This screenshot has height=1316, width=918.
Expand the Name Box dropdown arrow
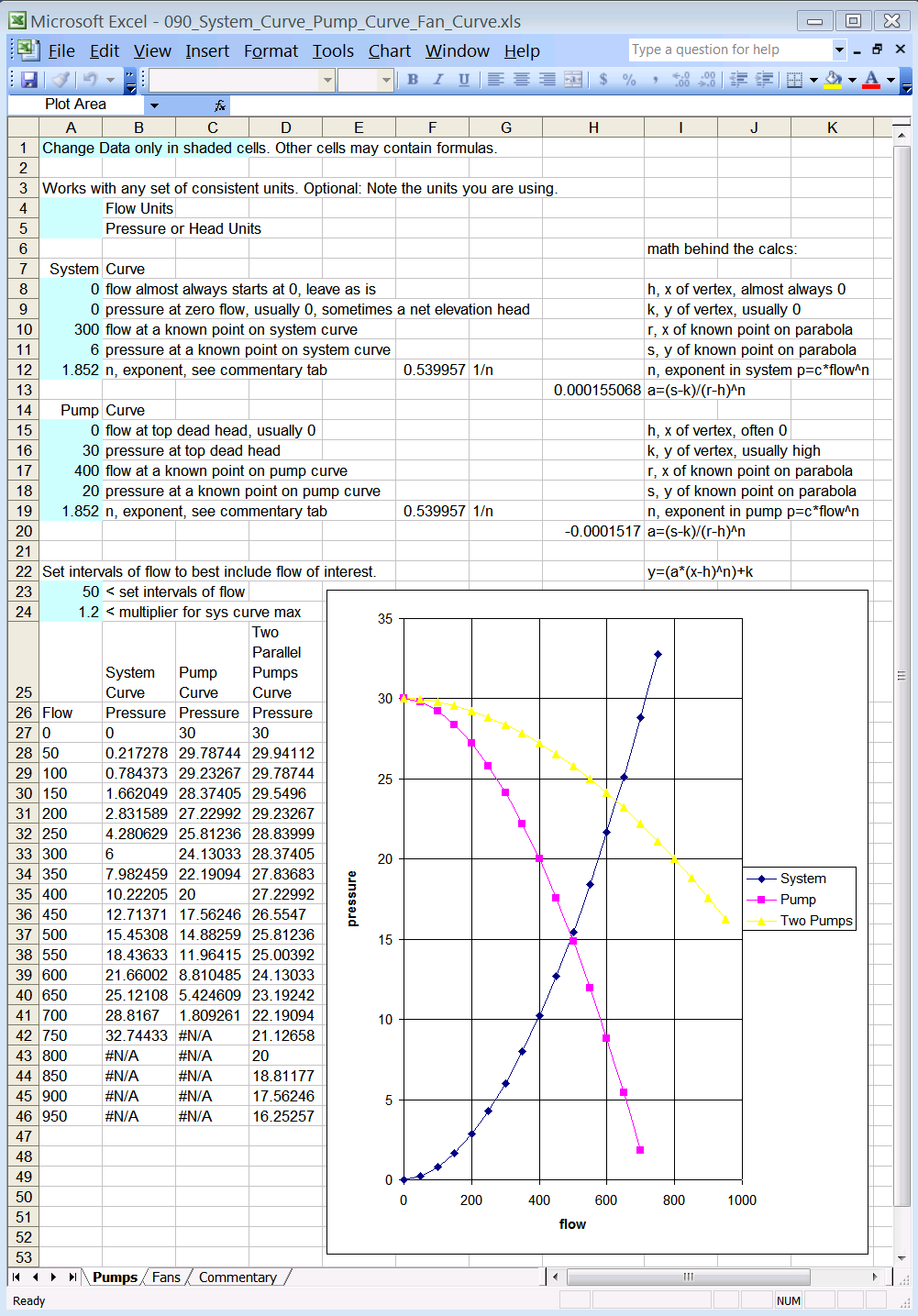[154, 105]
